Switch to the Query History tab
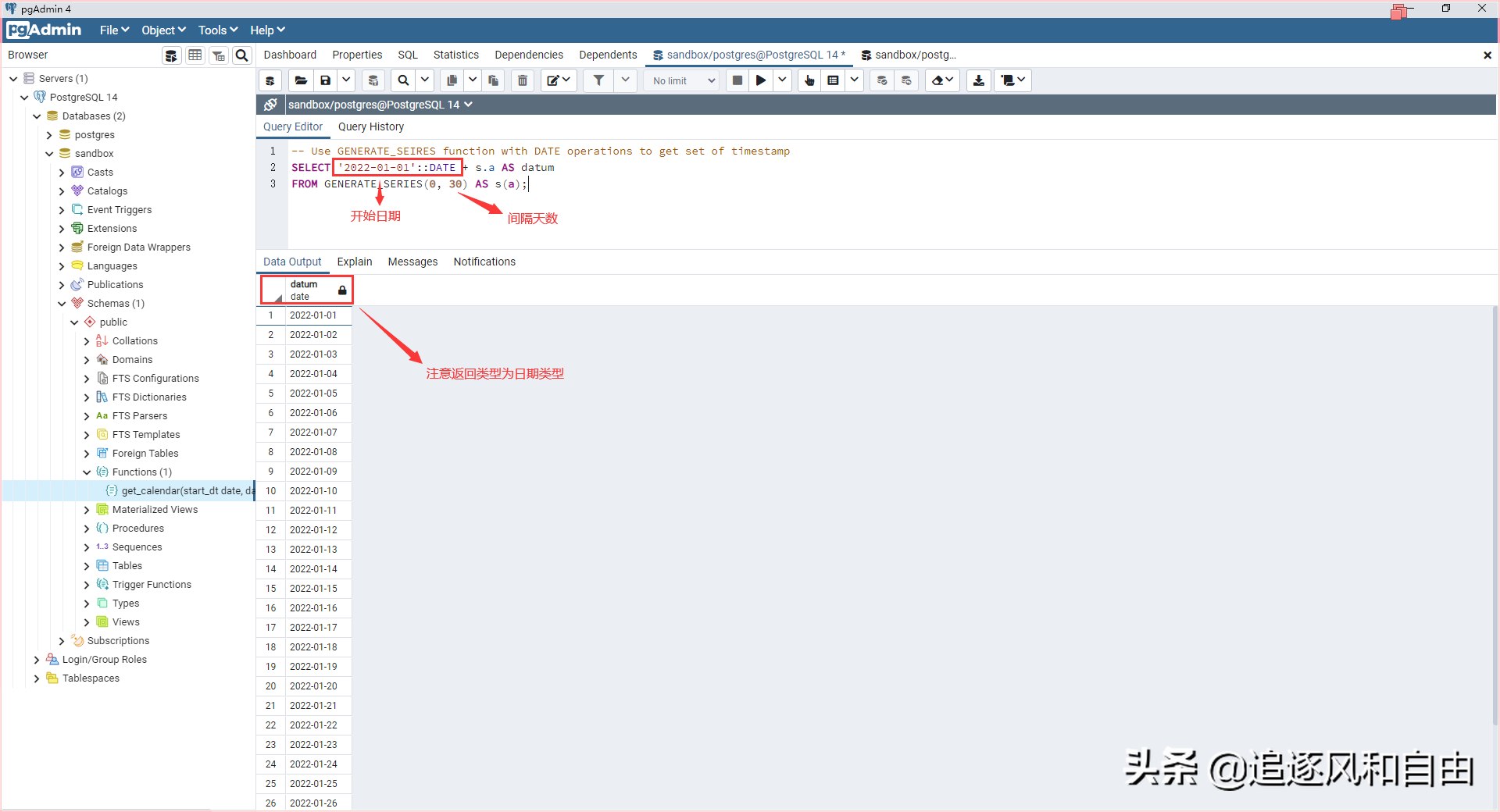Image resolution: width=1500 pixels, height=812 pixels. (x=371, y=127)
